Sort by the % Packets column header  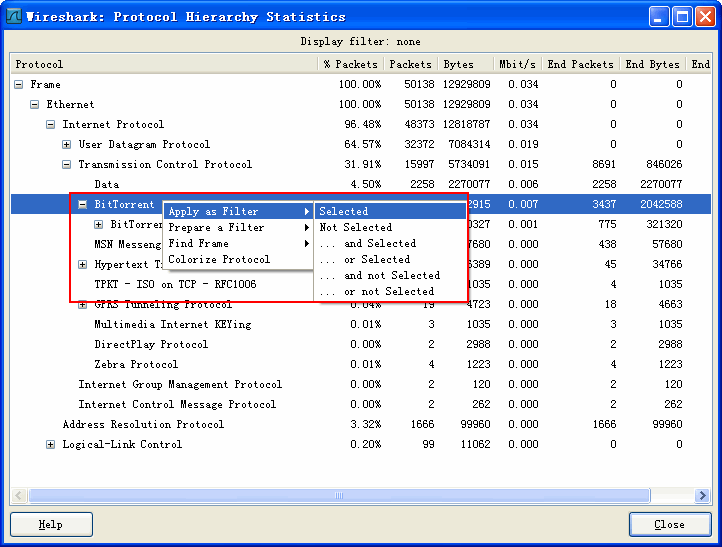tap(350, 65)
